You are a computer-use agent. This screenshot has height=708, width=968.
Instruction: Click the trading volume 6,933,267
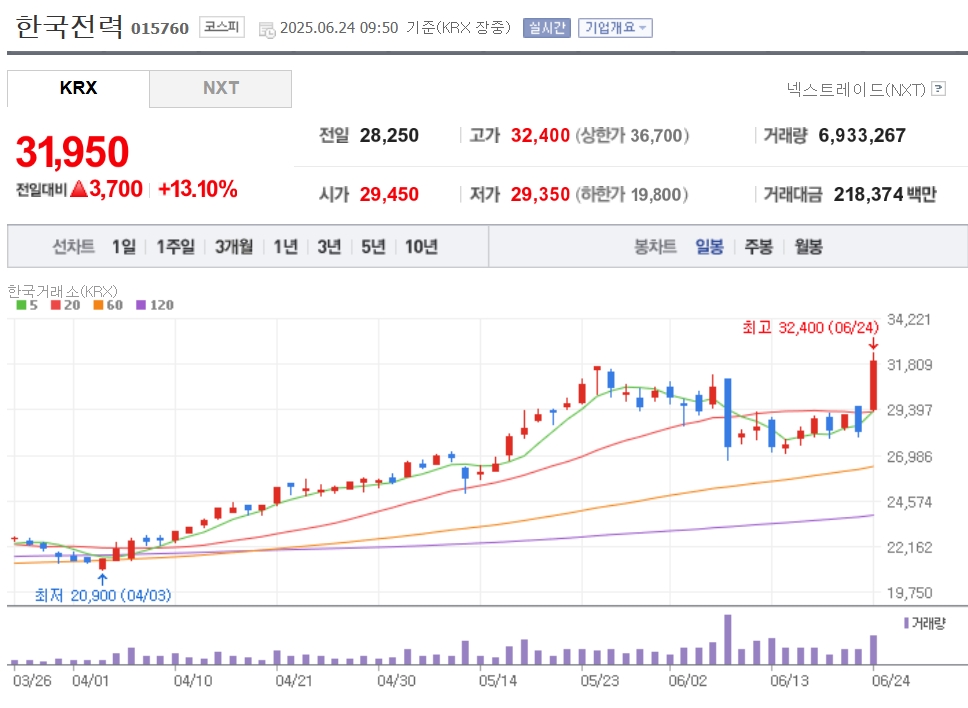click(x=862, y=135)
